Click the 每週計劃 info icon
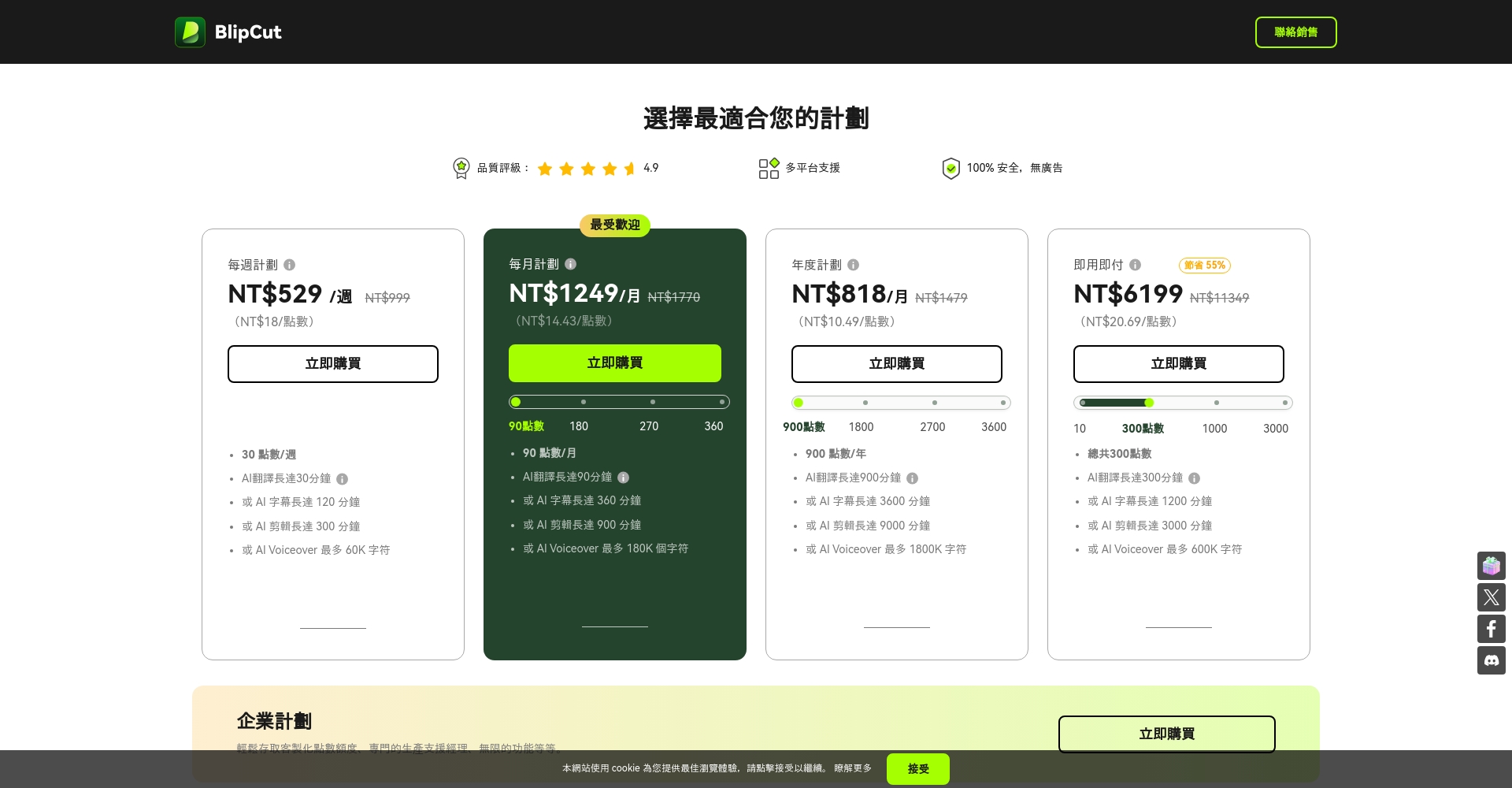 pyautogui.click(x=290, y=265)
